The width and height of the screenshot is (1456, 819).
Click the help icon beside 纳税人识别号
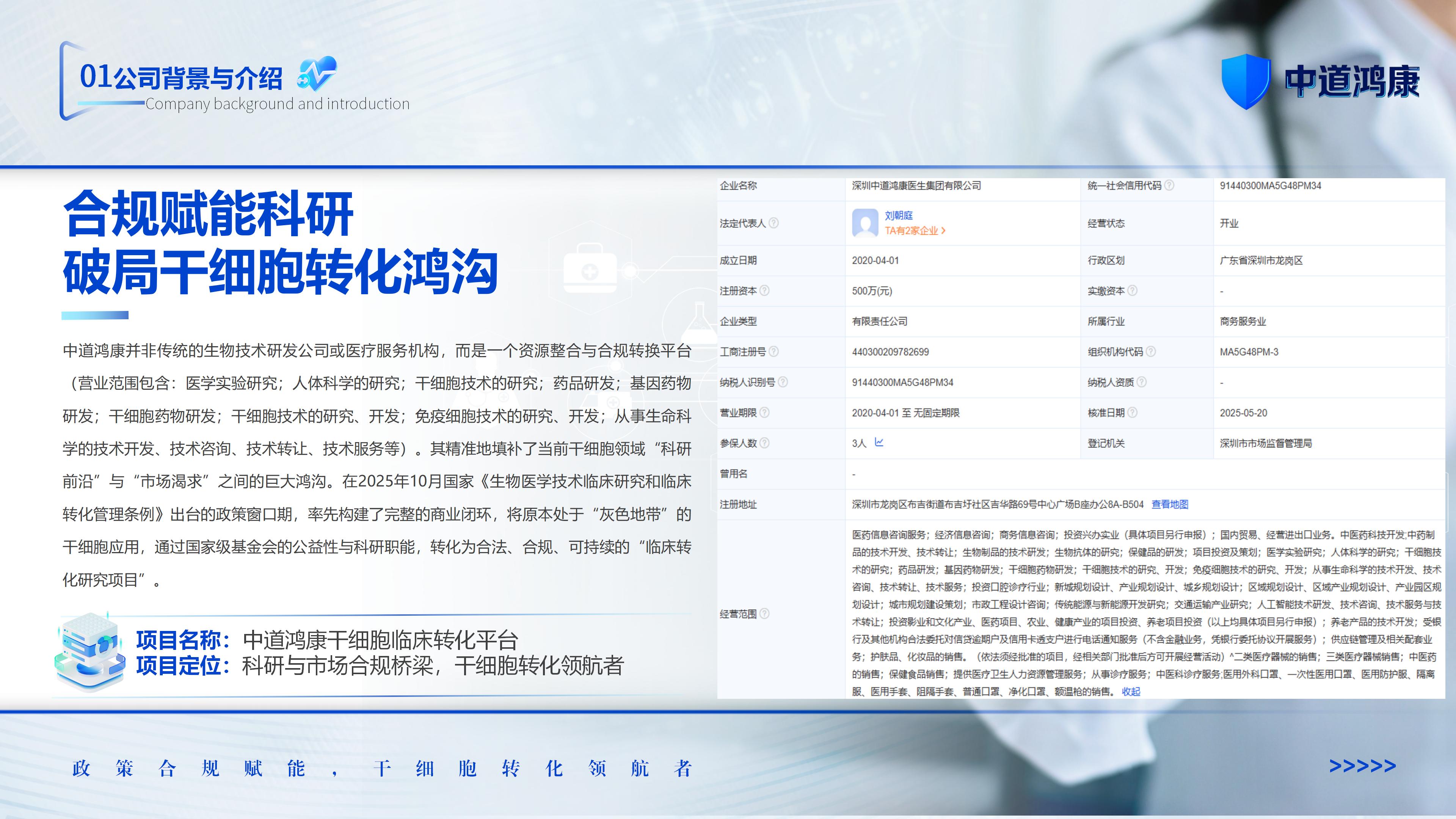click(783, 381)
